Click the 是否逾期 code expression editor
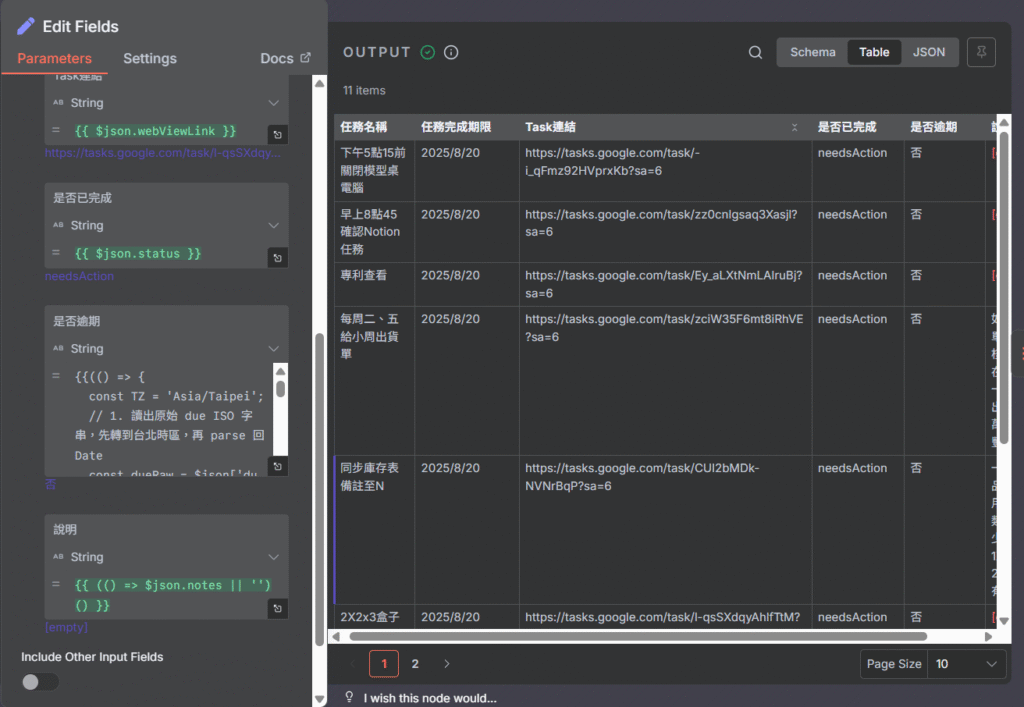The width and height of the screenshot is (1024, 707). (171, 420)
